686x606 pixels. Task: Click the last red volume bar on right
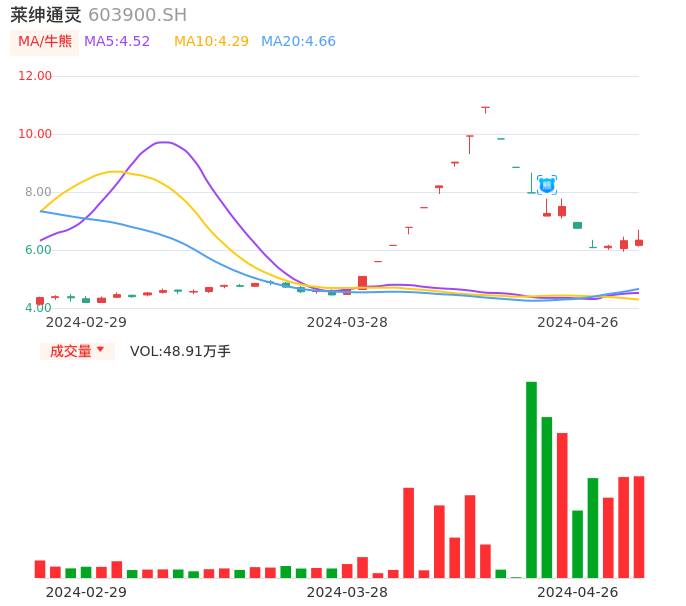click(639, 526)
